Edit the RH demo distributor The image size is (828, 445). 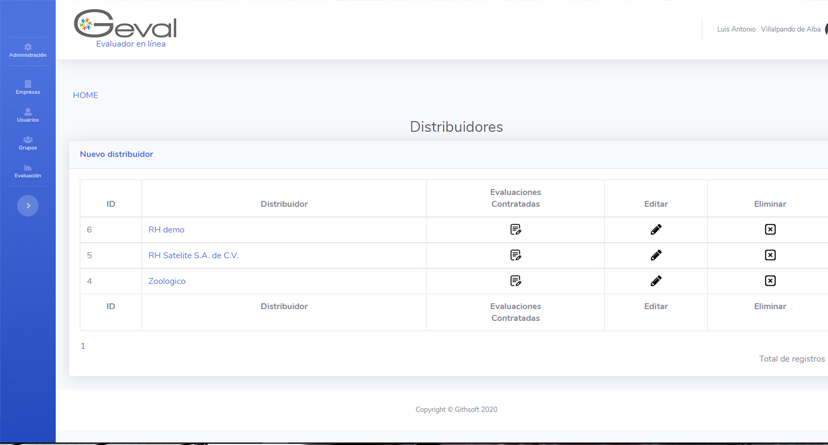click(656, 230)
